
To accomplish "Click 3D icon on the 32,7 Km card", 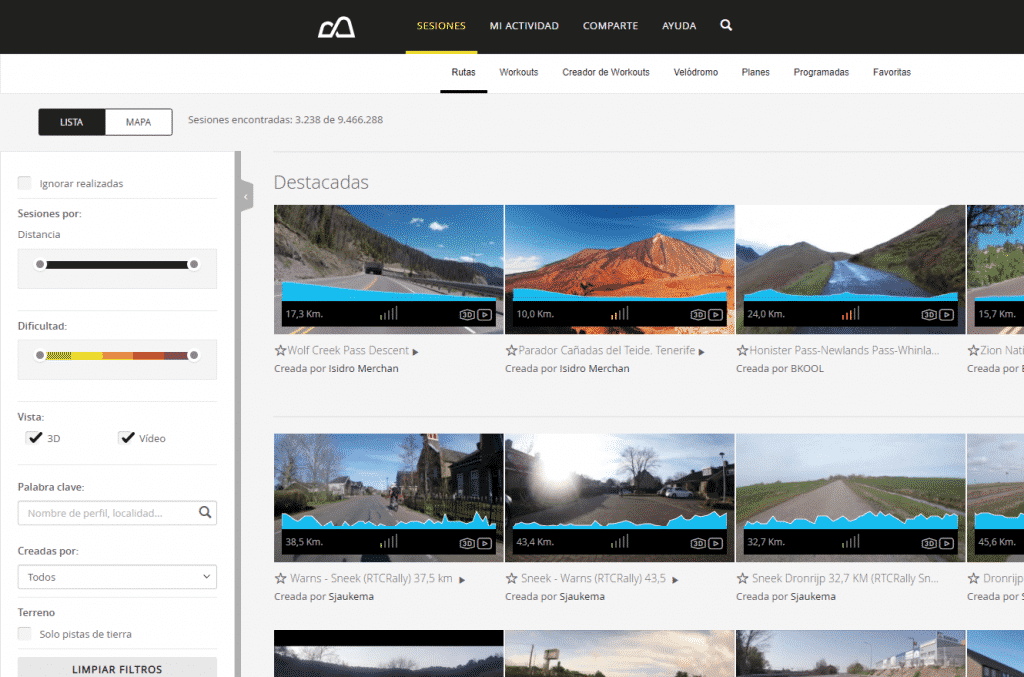I will [x=929, y=543].
